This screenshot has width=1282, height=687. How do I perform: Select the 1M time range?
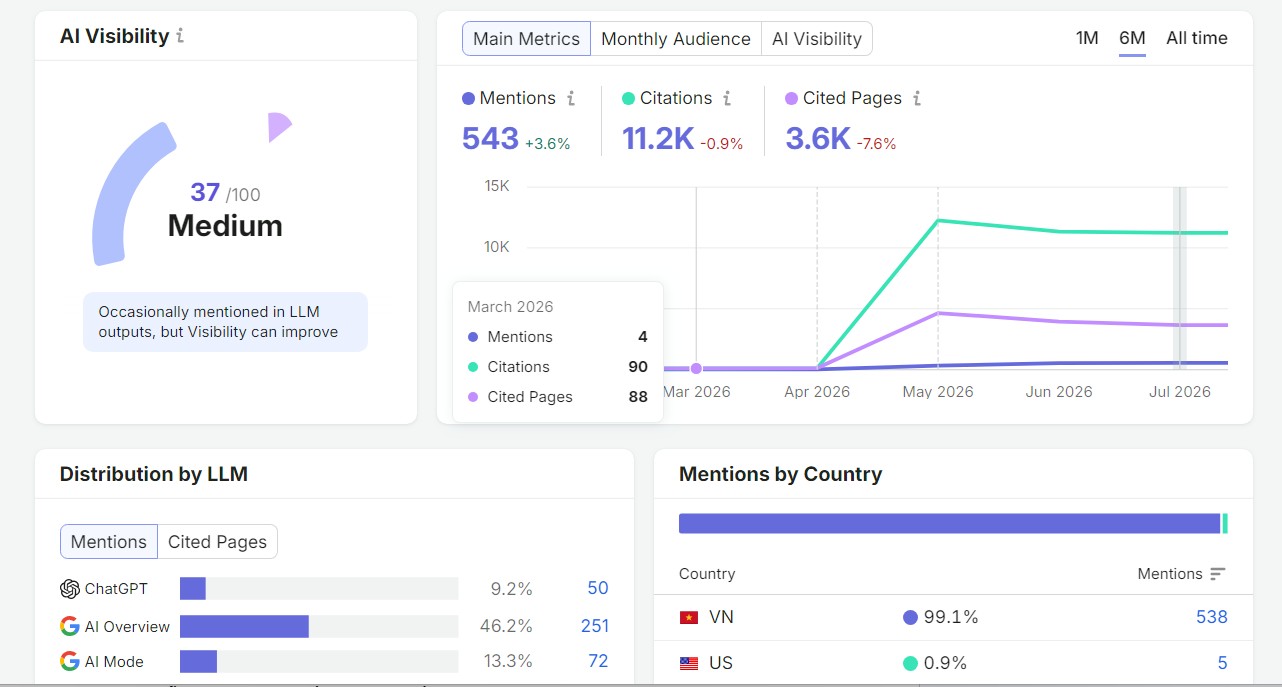point(1087,38)
